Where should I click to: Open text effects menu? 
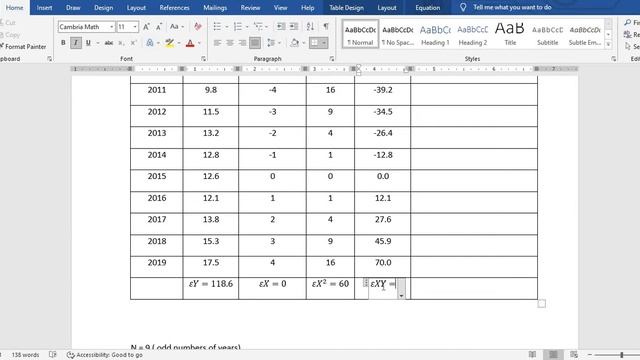tap(150, 43)
